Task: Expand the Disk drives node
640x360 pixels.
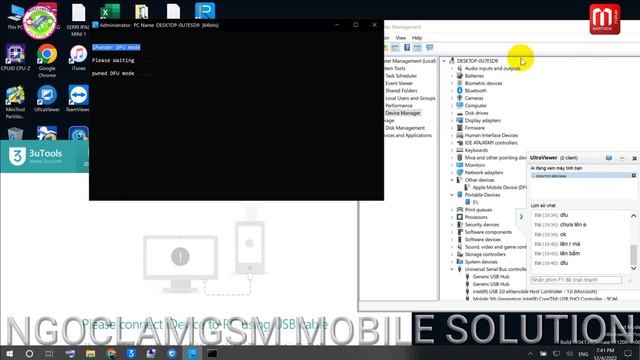Action: click(452, 113)
